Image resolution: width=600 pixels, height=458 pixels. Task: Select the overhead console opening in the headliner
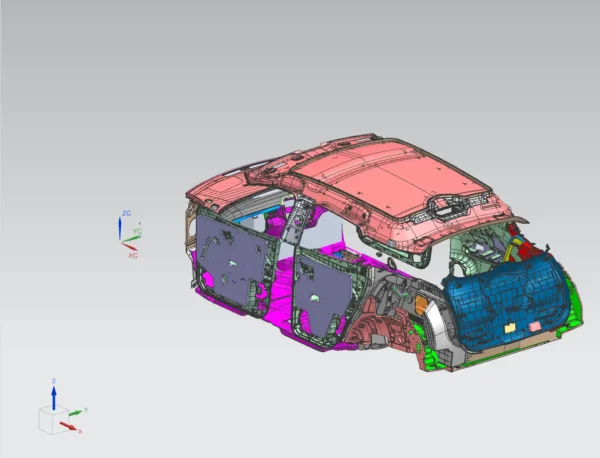pyautogui.click(x=447, y=210)
